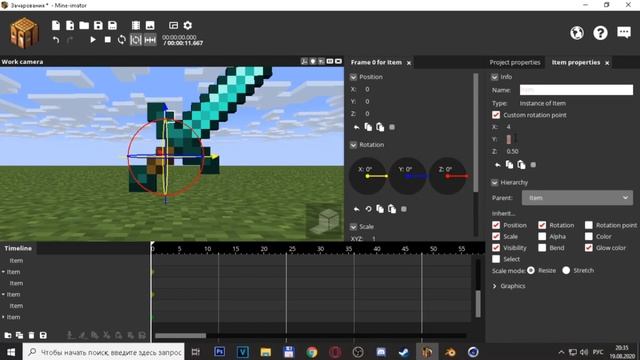
Task: Adjust the Z rotation wheel
Action: tap(447, 176)
